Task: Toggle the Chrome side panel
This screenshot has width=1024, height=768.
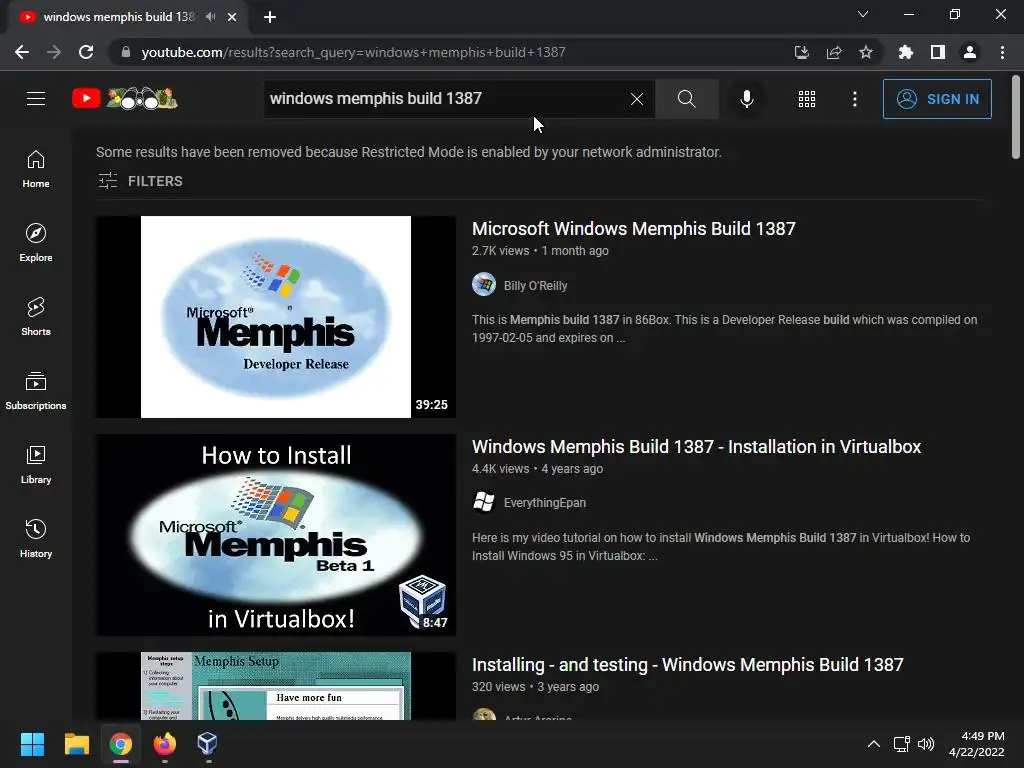Action: 937,52
